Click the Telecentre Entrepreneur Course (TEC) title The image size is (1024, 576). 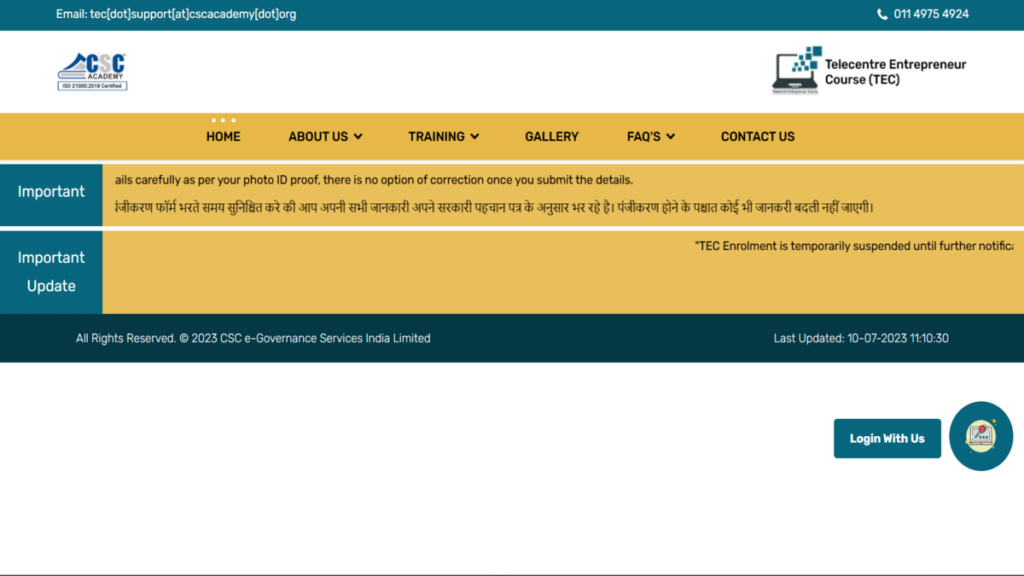[x=895, y=72]
